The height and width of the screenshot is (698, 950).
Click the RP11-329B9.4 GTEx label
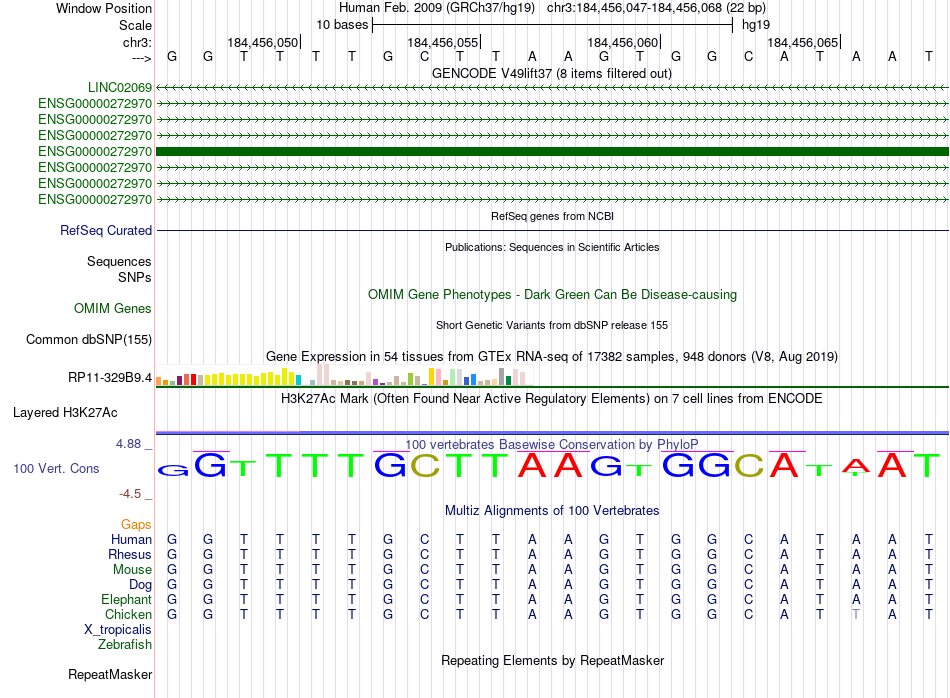point(110,378)
